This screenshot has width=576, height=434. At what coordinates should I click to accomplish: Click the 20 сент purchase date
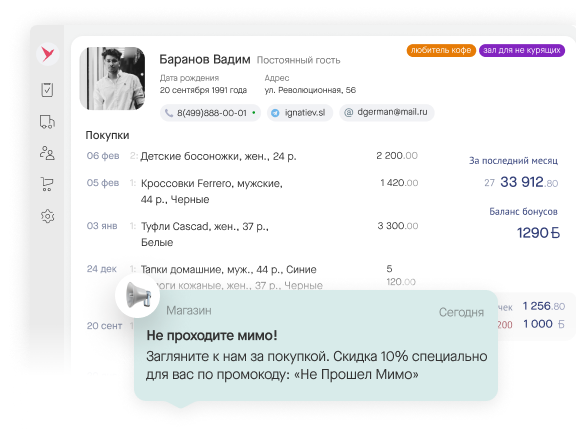(104, 326)
